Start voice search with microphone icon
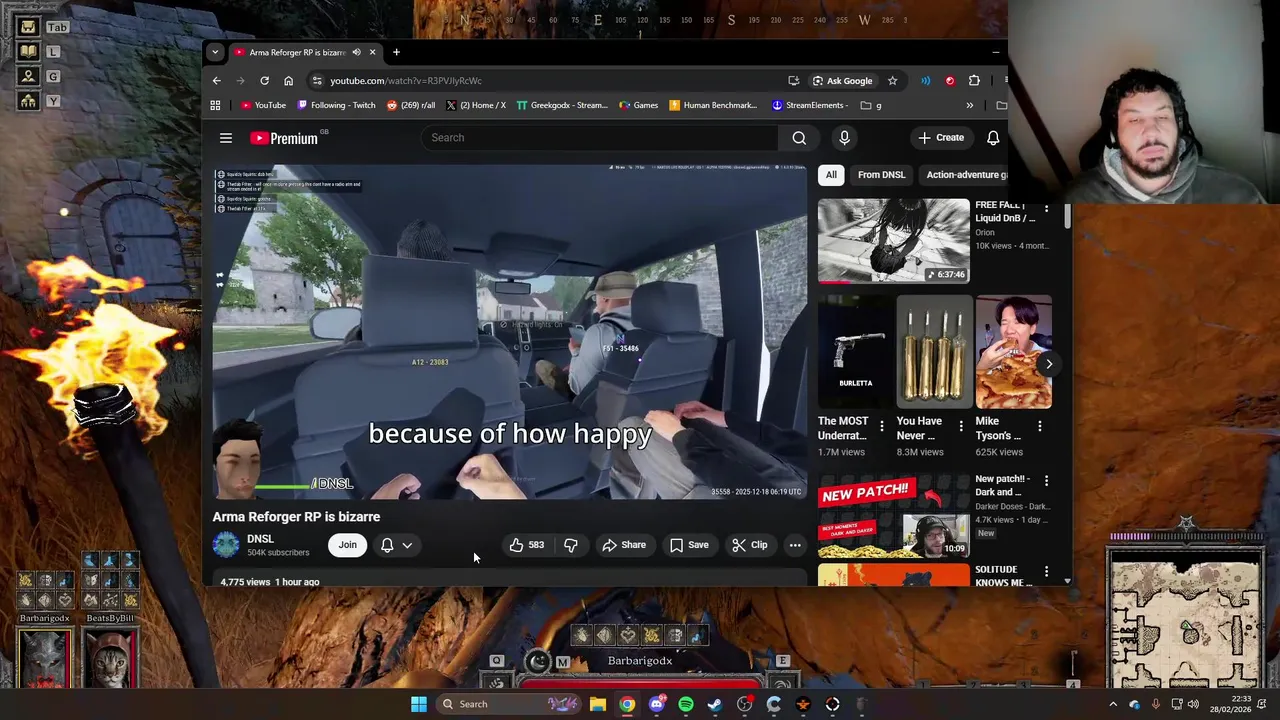Viewport: 1280px width, 720px height. pyautogui.click(x=844, y=138)
